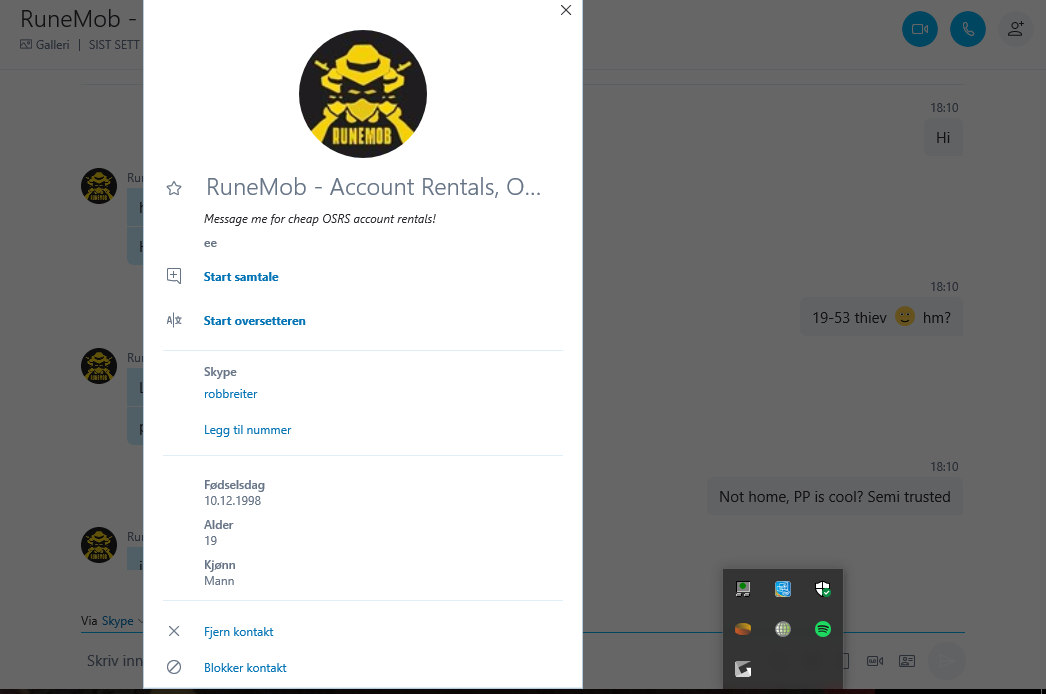Click the 'Hi' chat message bubble
The height and width of the screenshot is (694, 1046).
click(x=943, y=137)
